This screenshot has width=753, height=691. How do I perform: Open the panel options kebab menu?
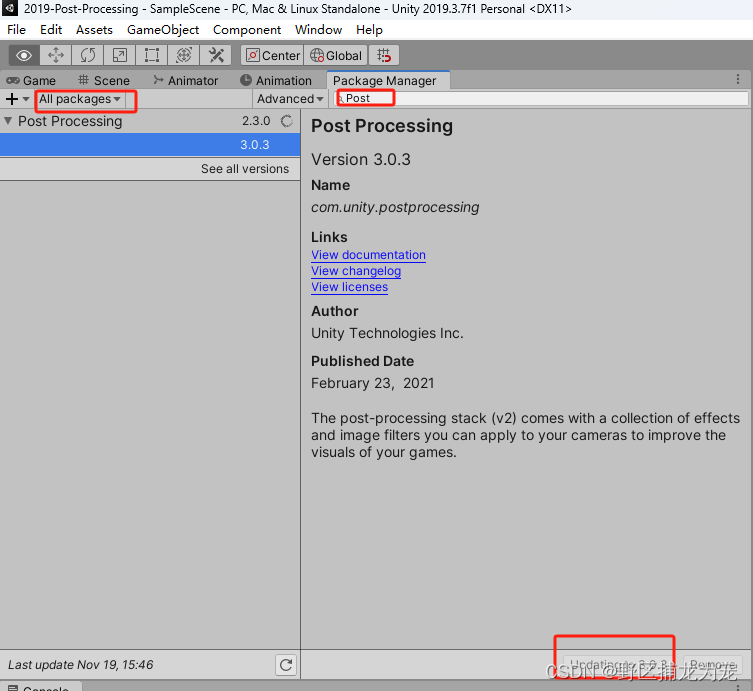tap(738, 79)
